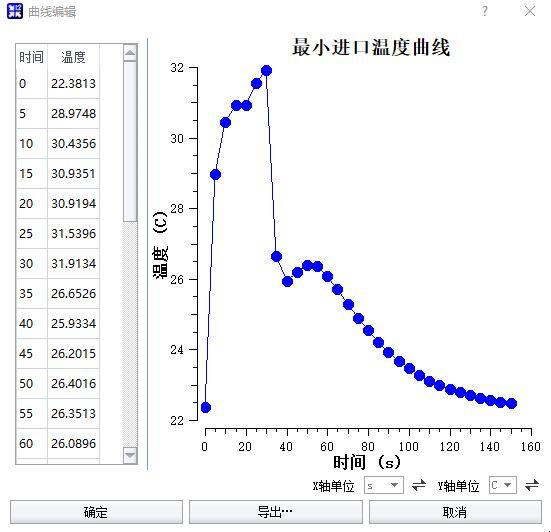Cancel with the 取消 button
The width and height of the screenshot is (551, 532).
(x=455, y=512)
